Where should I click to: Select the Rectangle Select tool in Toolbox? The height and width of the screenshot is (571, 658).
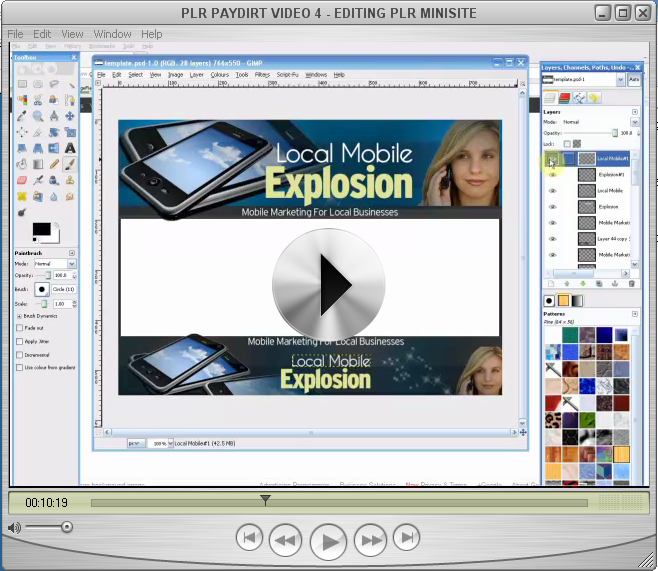click(22, 84)
